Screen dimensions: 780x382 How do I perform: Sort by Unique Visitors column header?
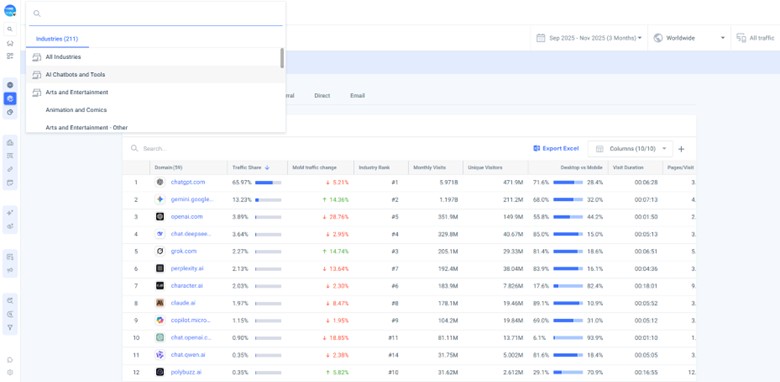coord(485,168)
